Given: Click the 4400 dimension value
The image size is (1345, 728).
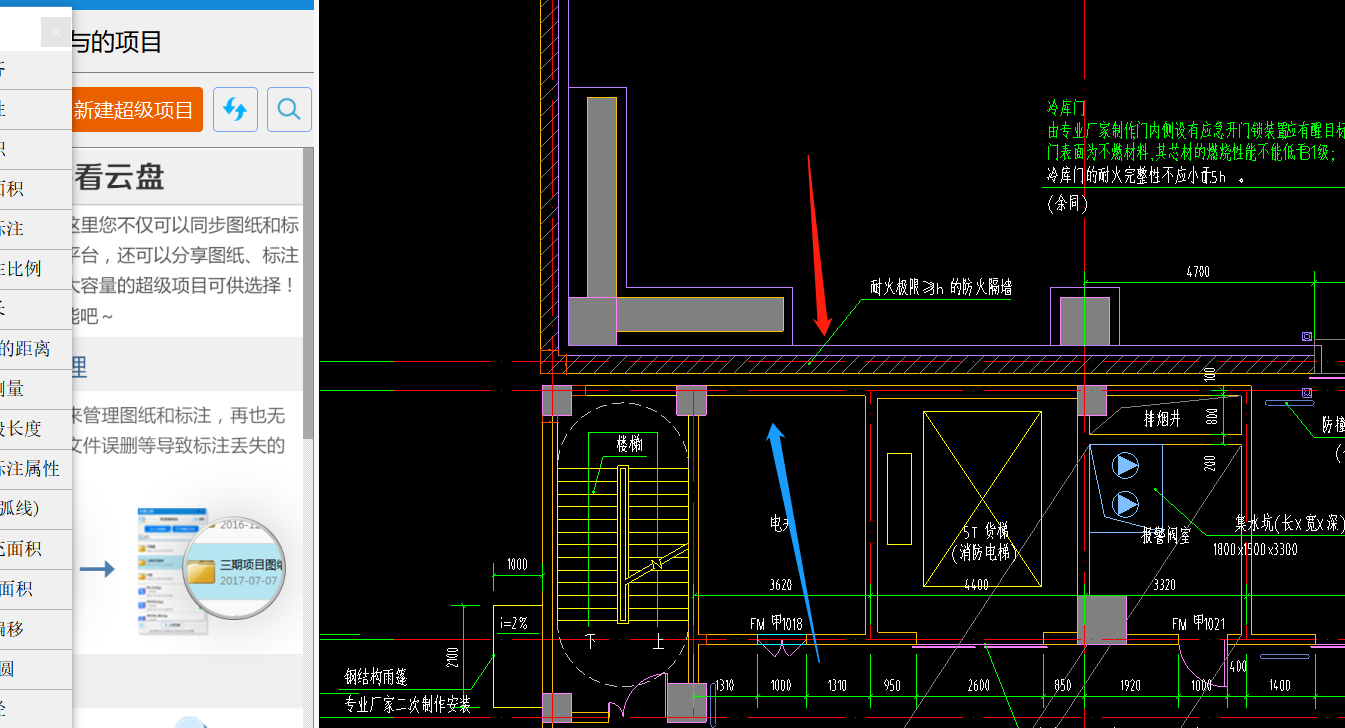Looking at the screenshot, I should pos(976,585).
